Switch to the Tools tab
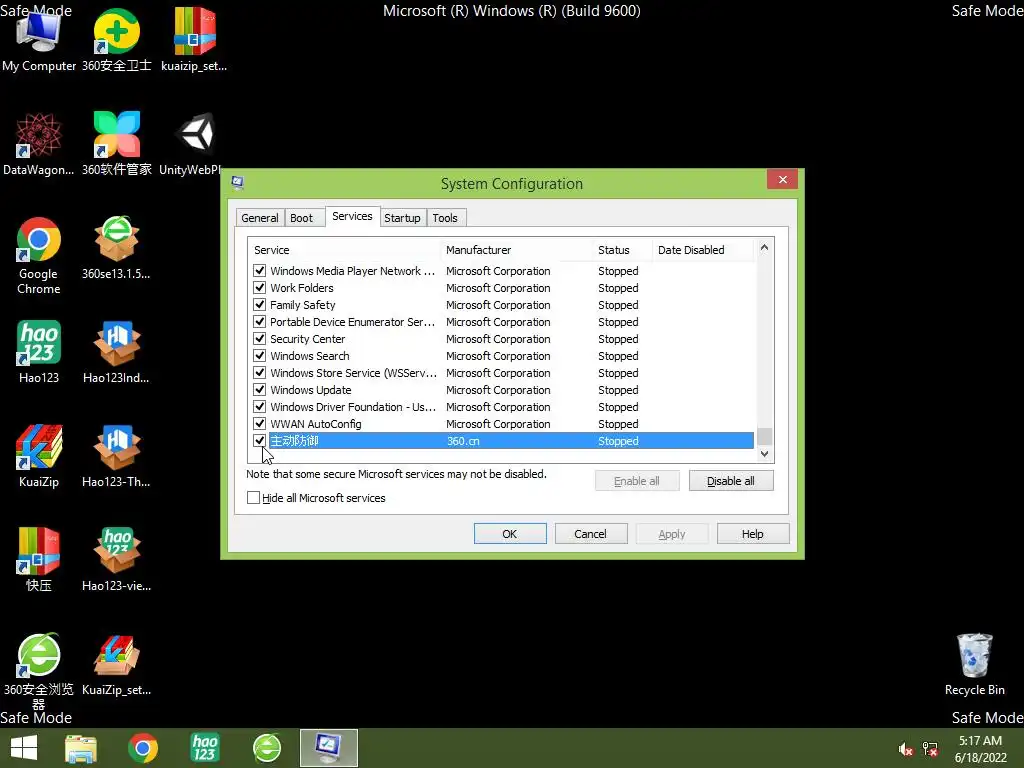 click(x=445, y=217)
